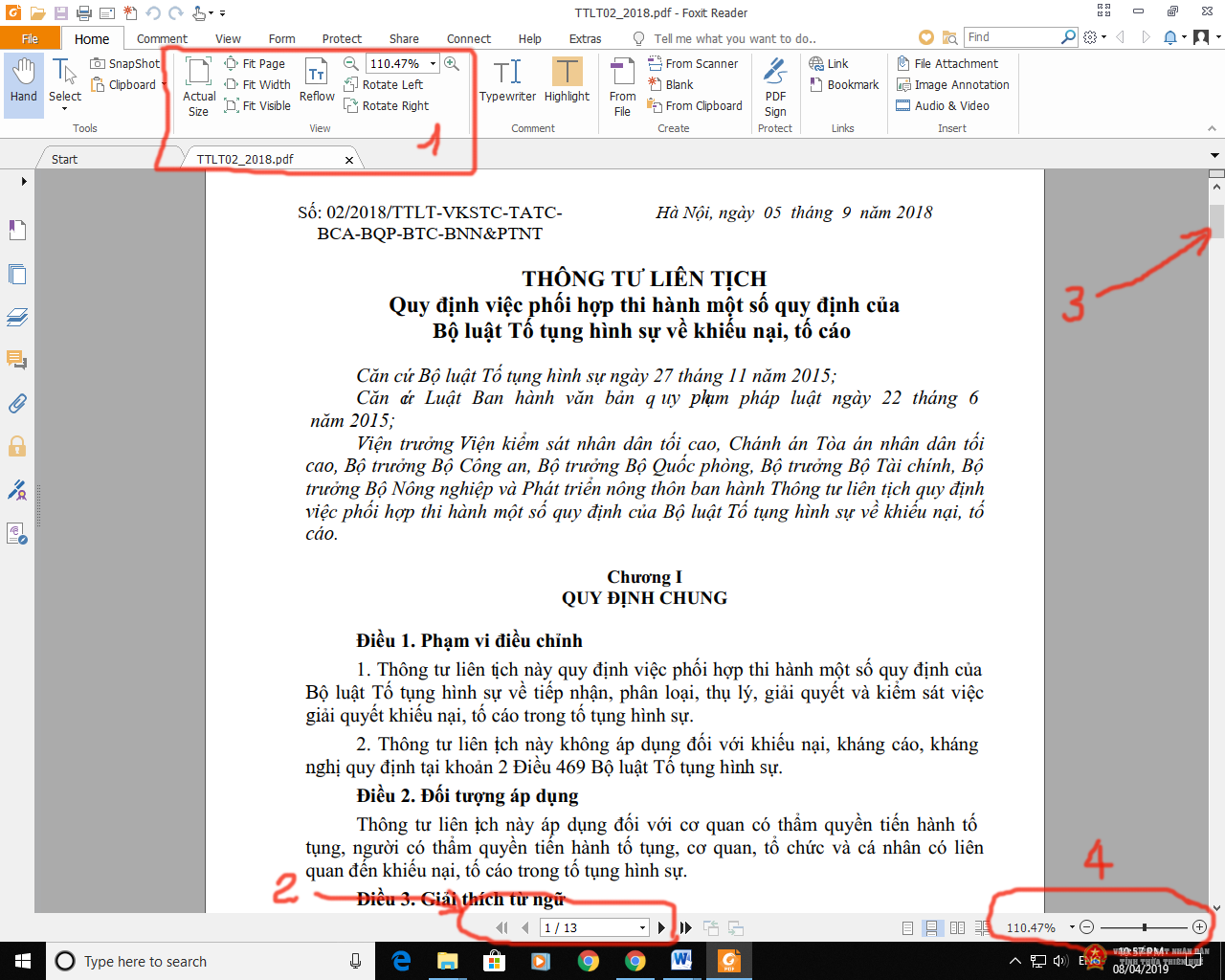This screenshot has width=1225, height=980.
Task: Open the File menu
Action: tap(31, 38)
